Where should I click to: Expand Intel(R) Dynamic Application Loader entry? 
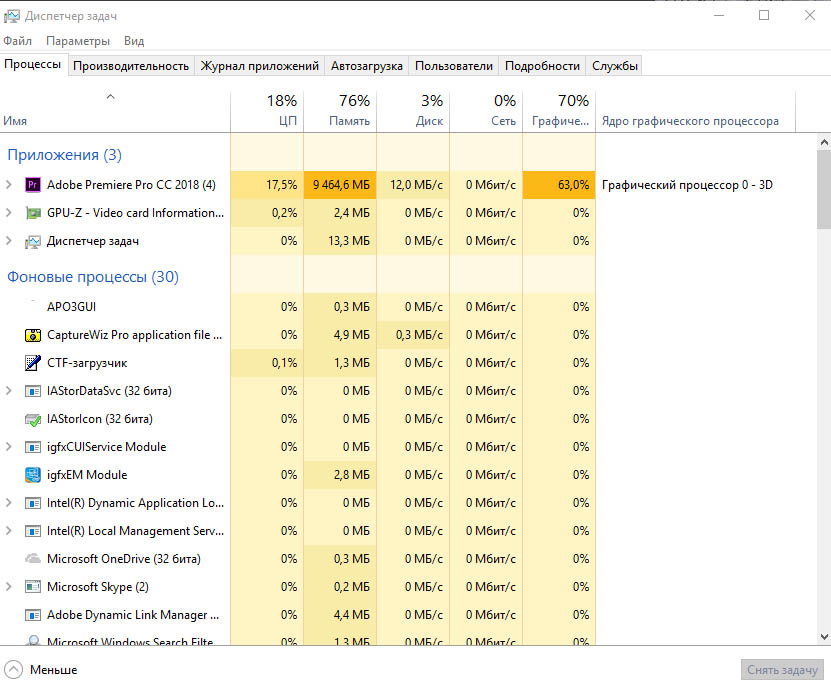(8, 503)
